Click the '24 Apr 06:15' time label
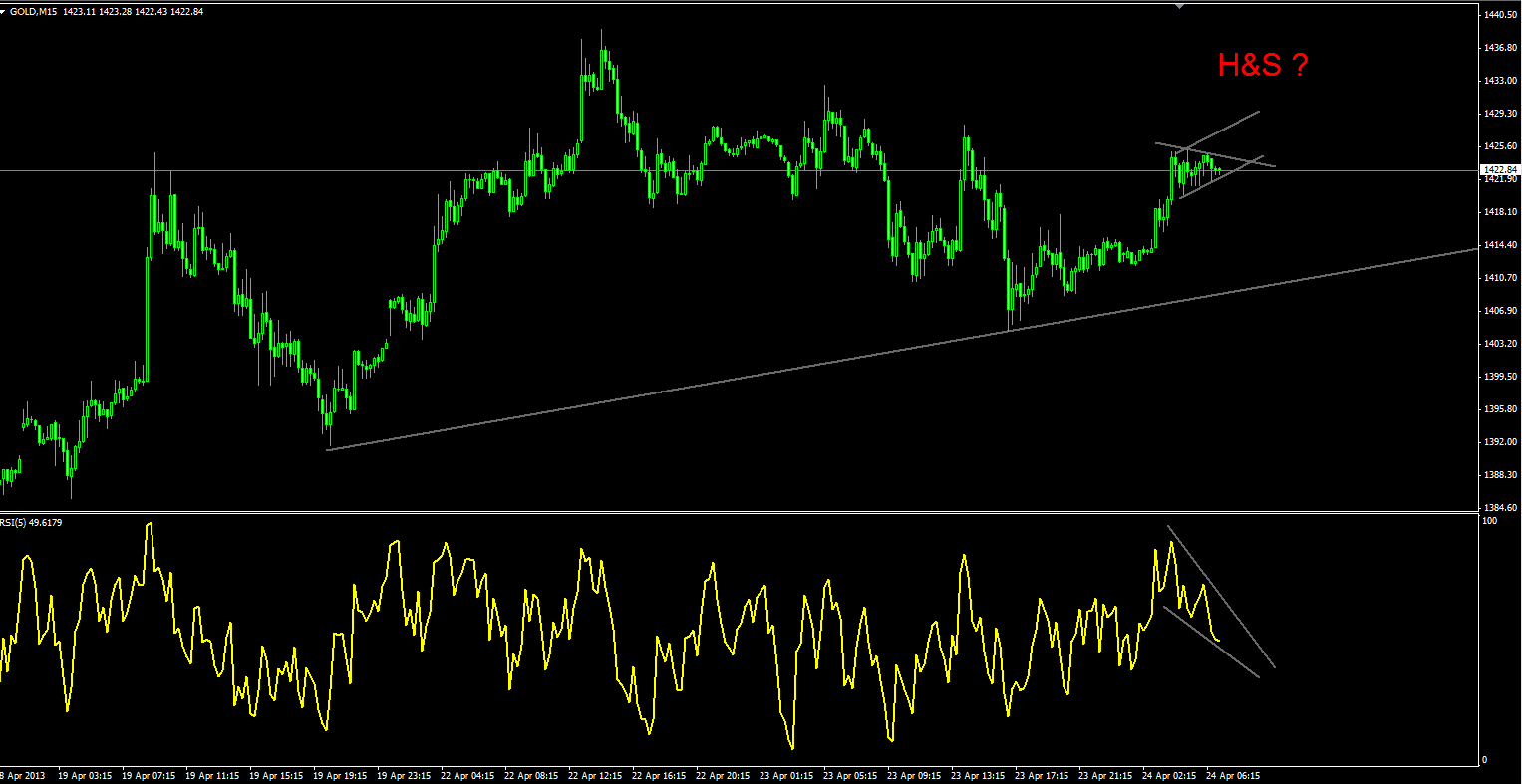This screenshot has height=784, width=1522. pos(1234,775)
